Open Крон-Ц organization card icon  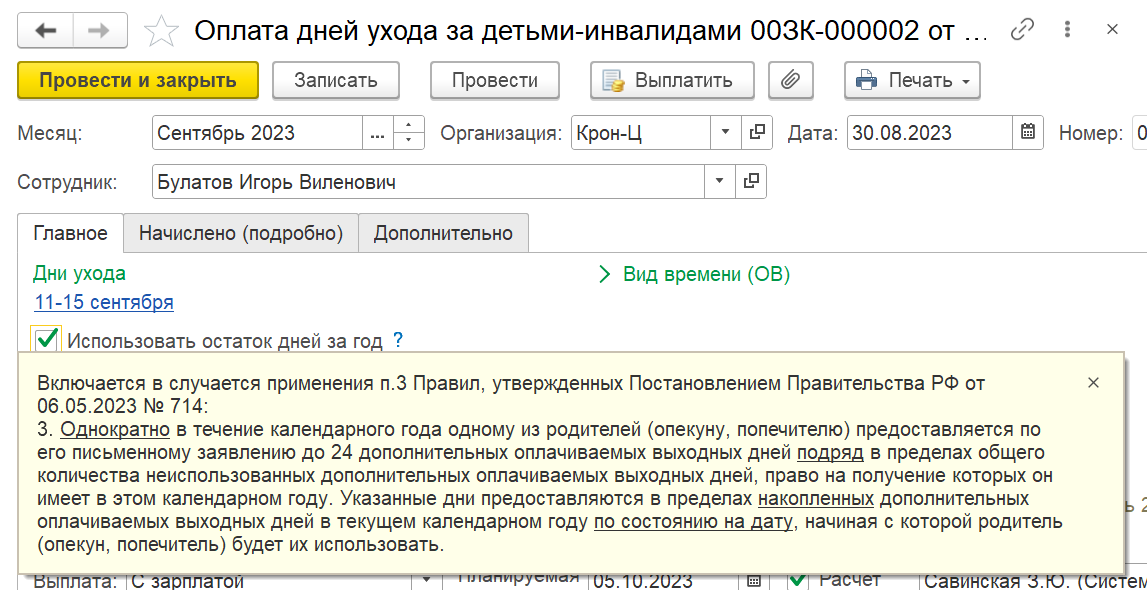click(756, 133)
